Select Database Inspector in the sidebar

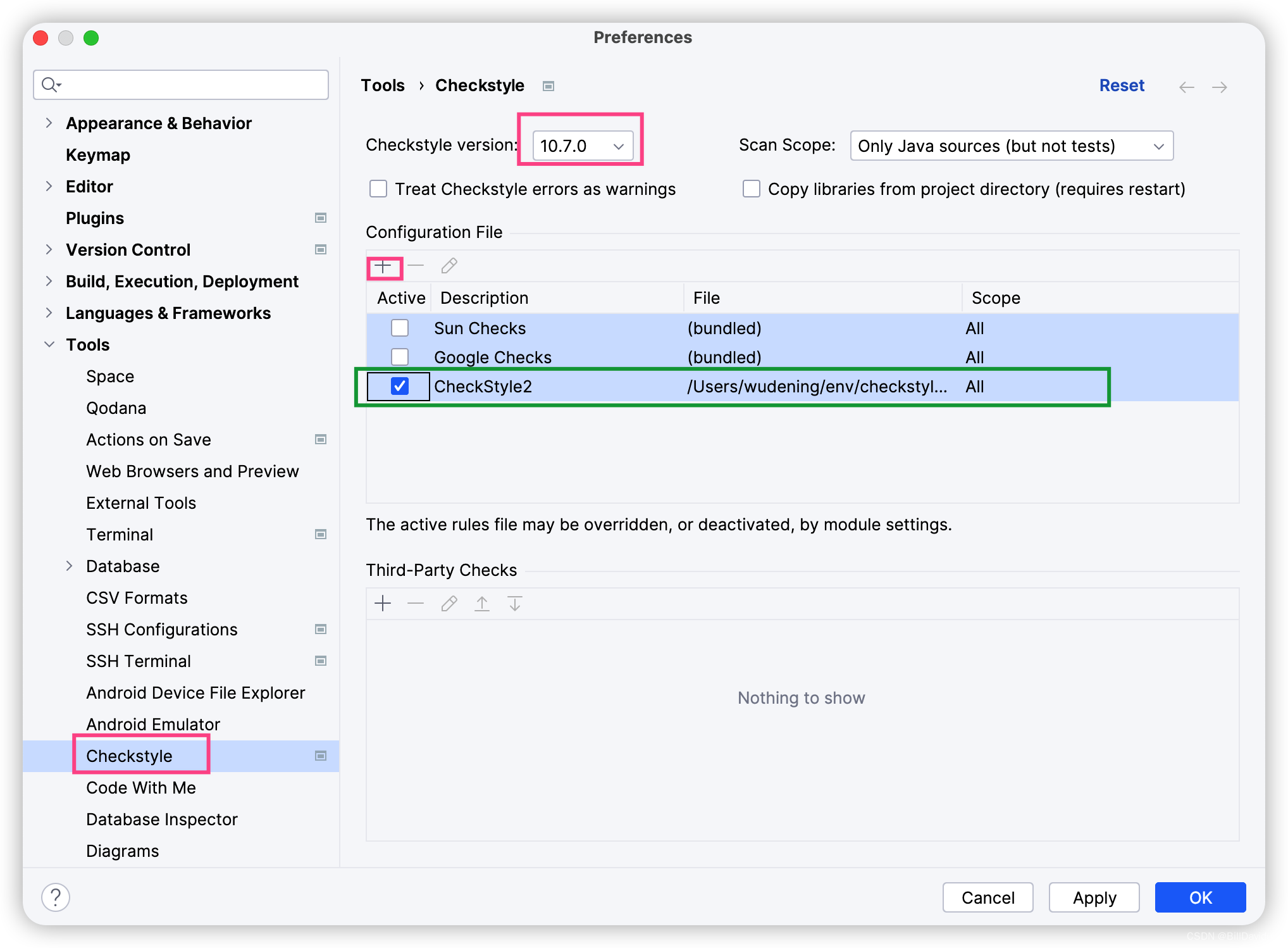pyautogui.click(x=162, y=820)
